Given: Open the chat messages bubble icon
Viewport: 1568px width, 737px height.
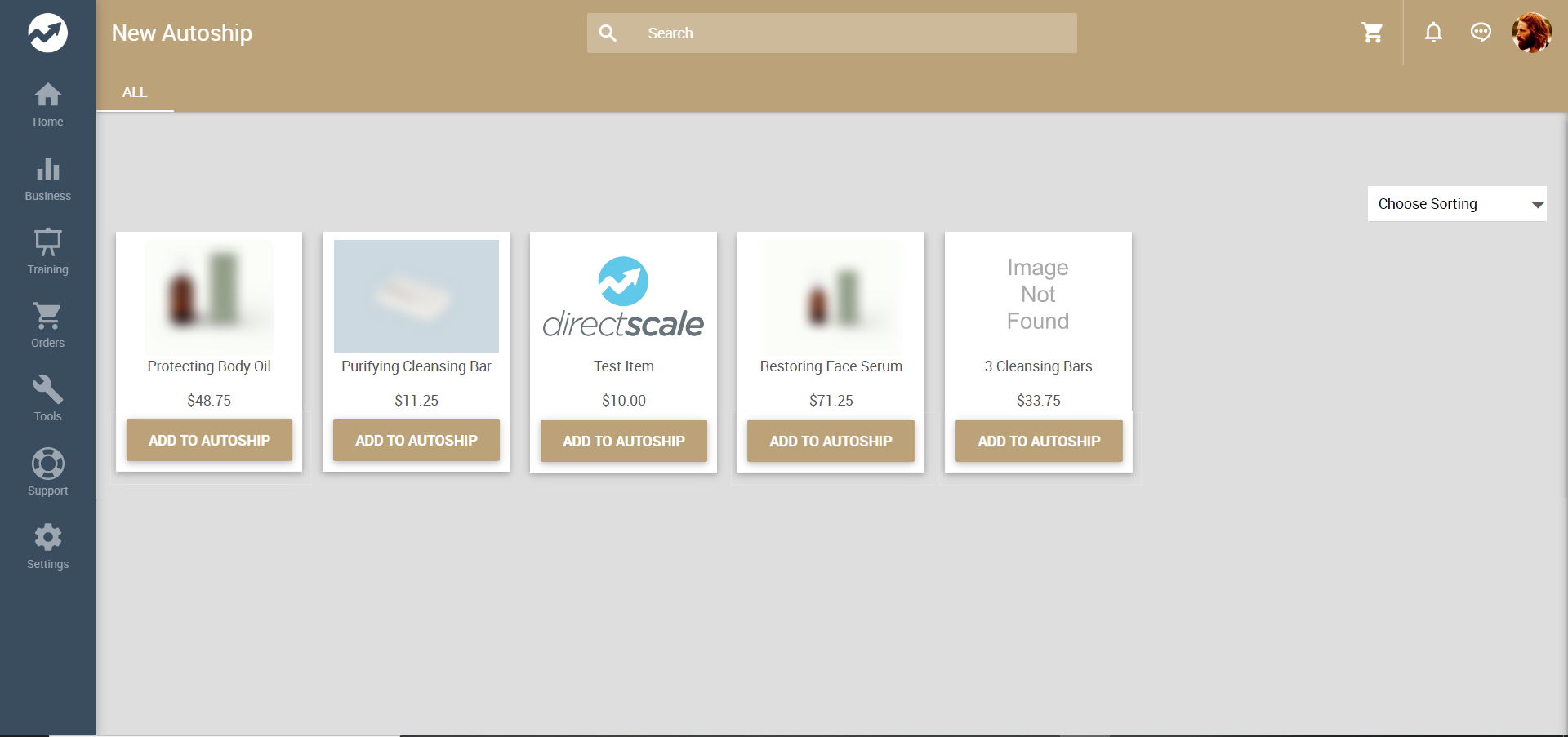Looking at the screenshot, I should tap(1481, 33).
